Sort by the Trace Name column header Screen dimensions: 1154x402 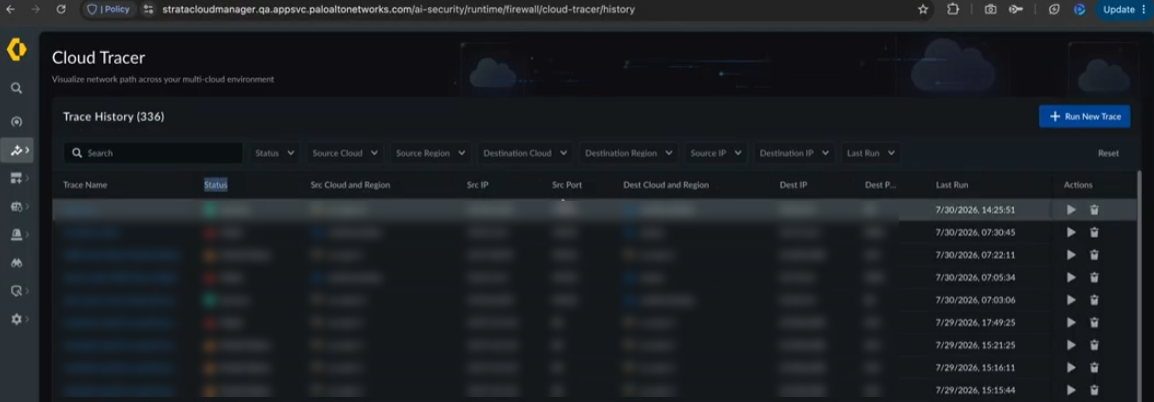[x=85, y=185]
